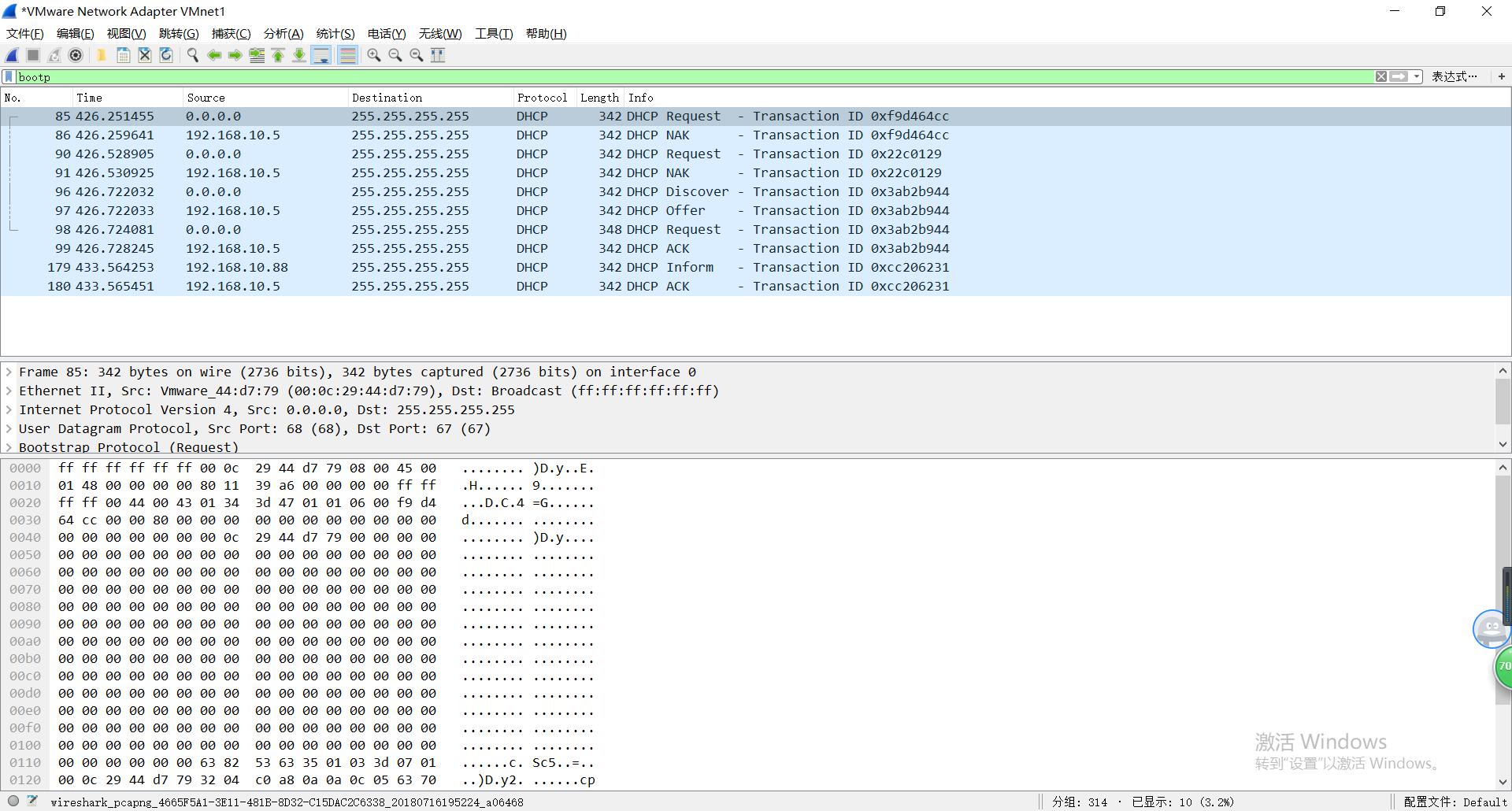
Task: Open the 统计(S) menu
Action: click(335, 34)
